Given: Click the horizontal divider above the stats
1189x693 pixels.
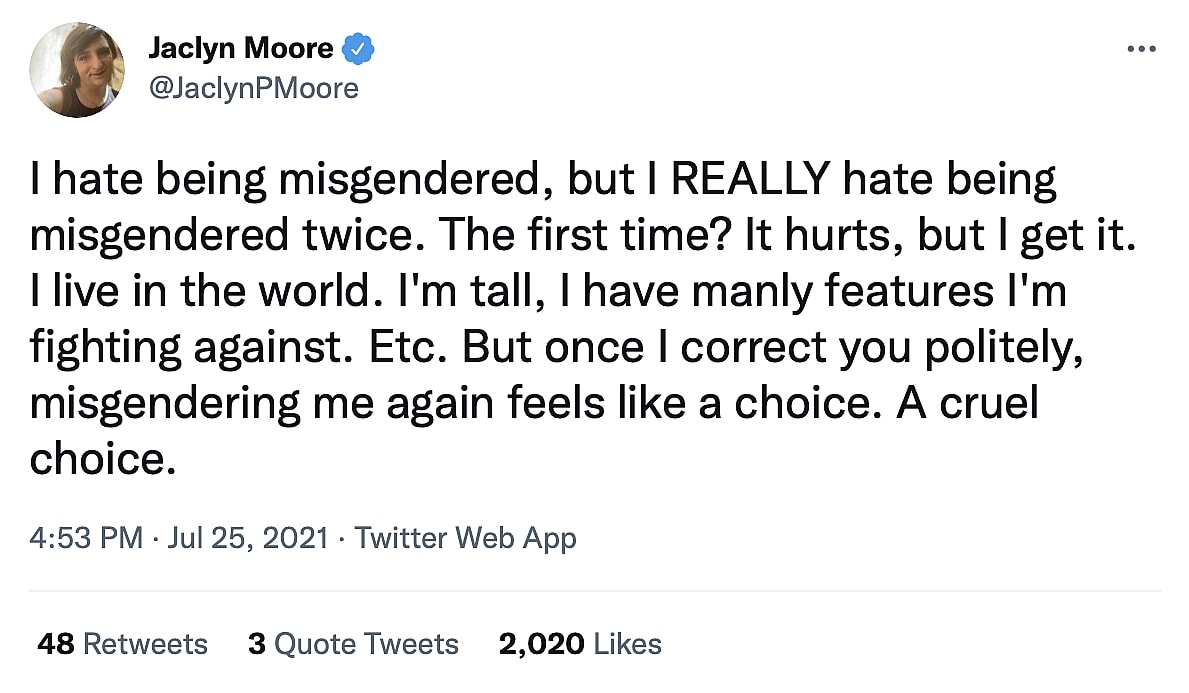Looking at the screenshot, I should click(594, 591).
